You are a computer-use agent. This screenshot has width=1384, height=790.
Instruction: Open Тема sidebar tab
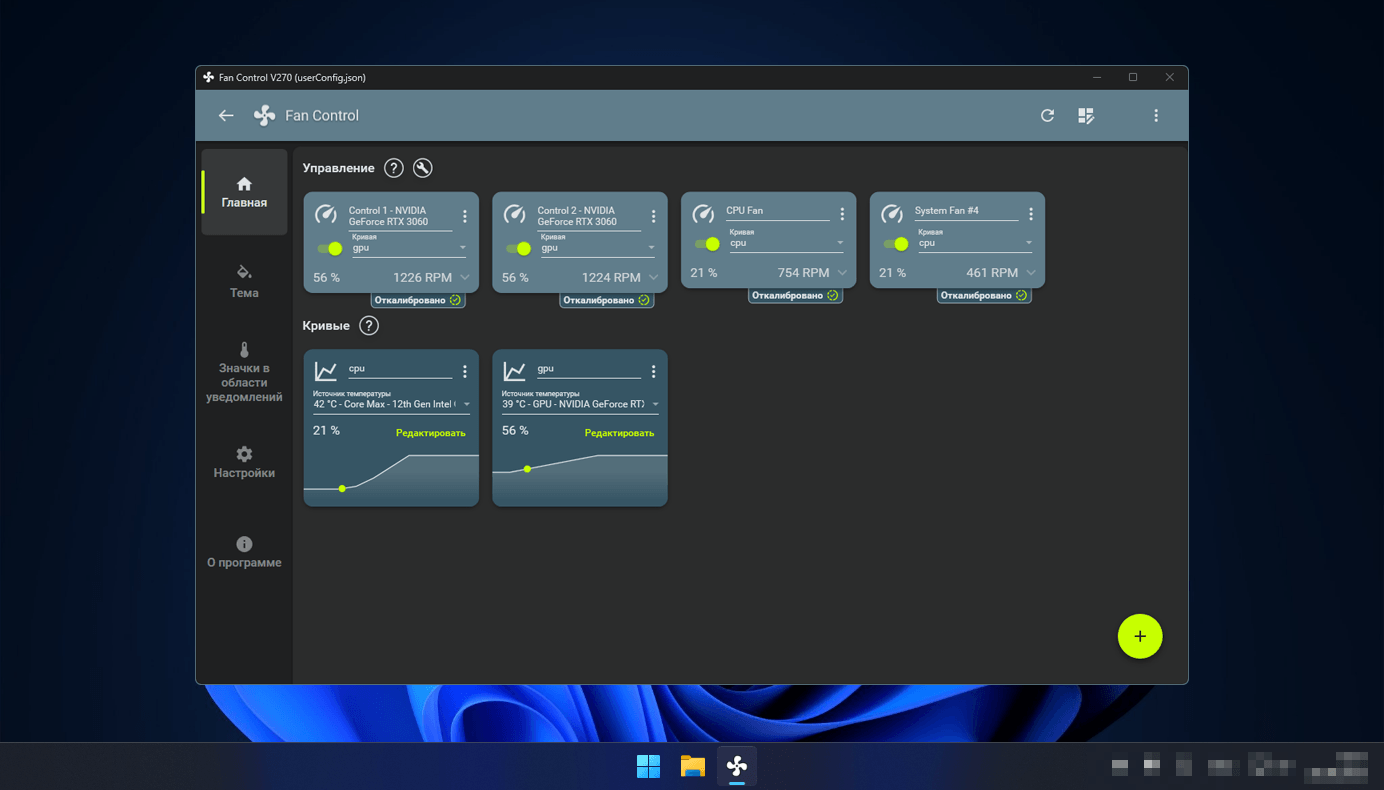click(x=244, y=282)
